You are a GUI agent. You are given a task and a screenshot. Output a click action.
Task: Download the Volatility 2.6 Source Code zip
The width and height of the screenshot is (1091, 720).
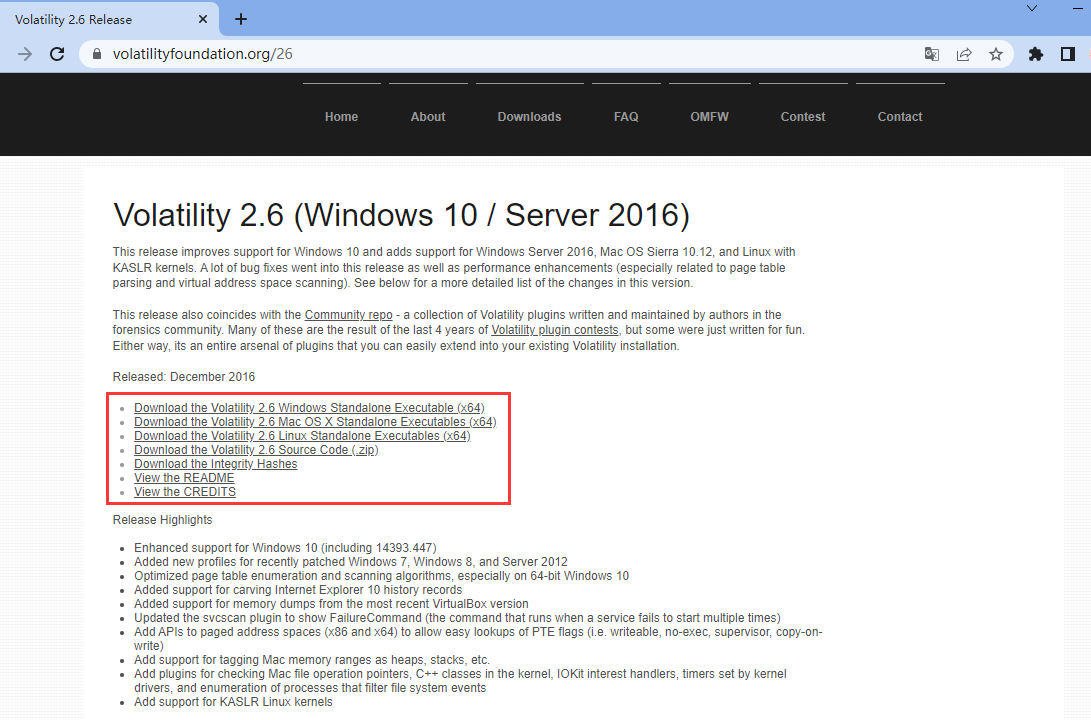pos(256,449)
